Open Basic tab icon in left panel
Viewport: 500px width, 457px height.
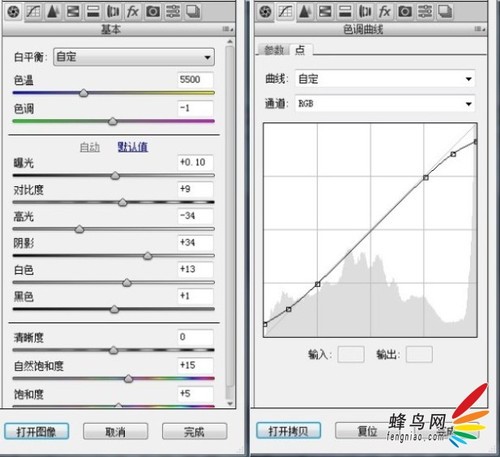pyautogui.click(x=14, y=12)
